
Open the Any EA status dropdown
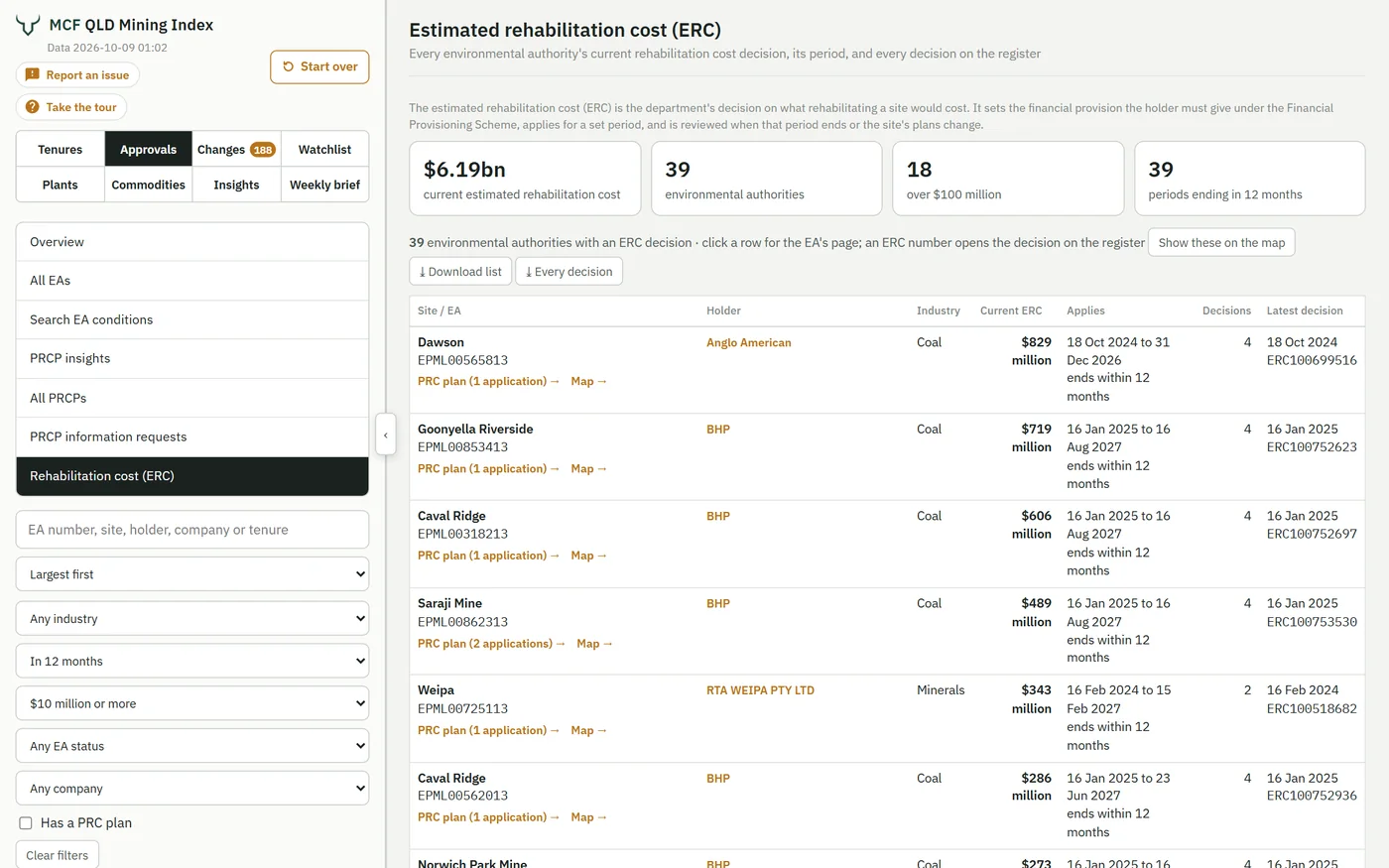(x=192, y=746)
